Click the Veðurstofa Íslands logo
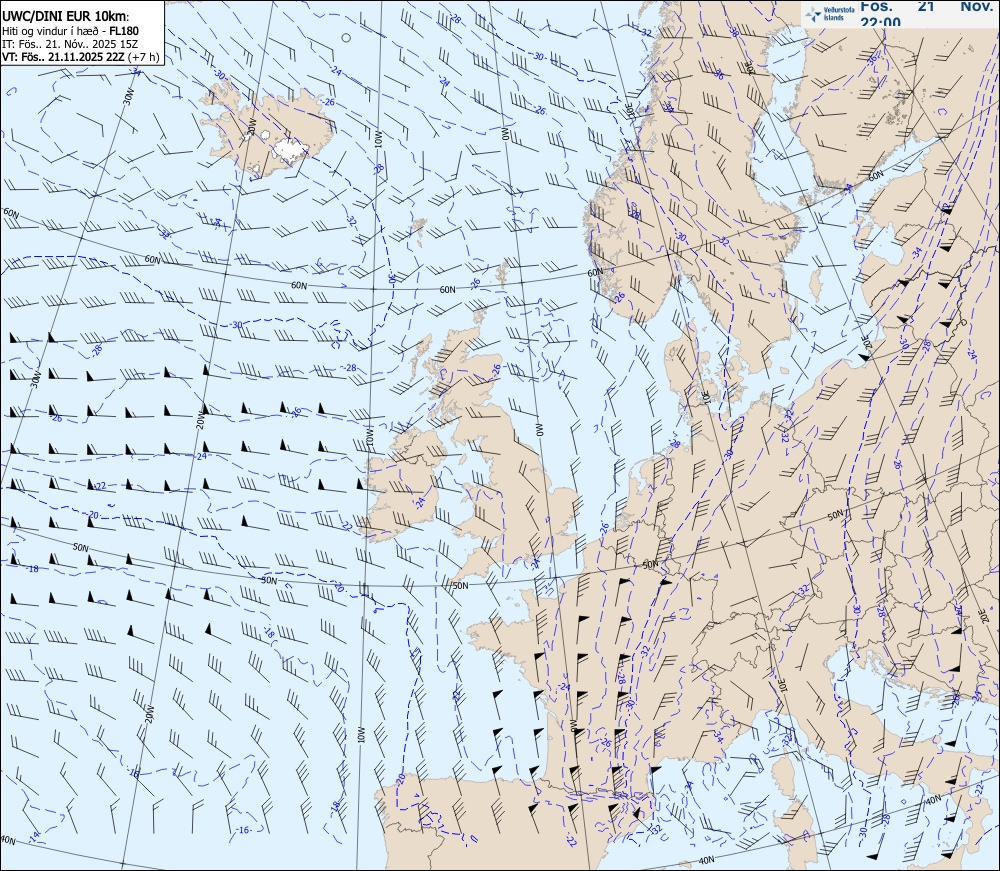 click(x=829, y=14)
